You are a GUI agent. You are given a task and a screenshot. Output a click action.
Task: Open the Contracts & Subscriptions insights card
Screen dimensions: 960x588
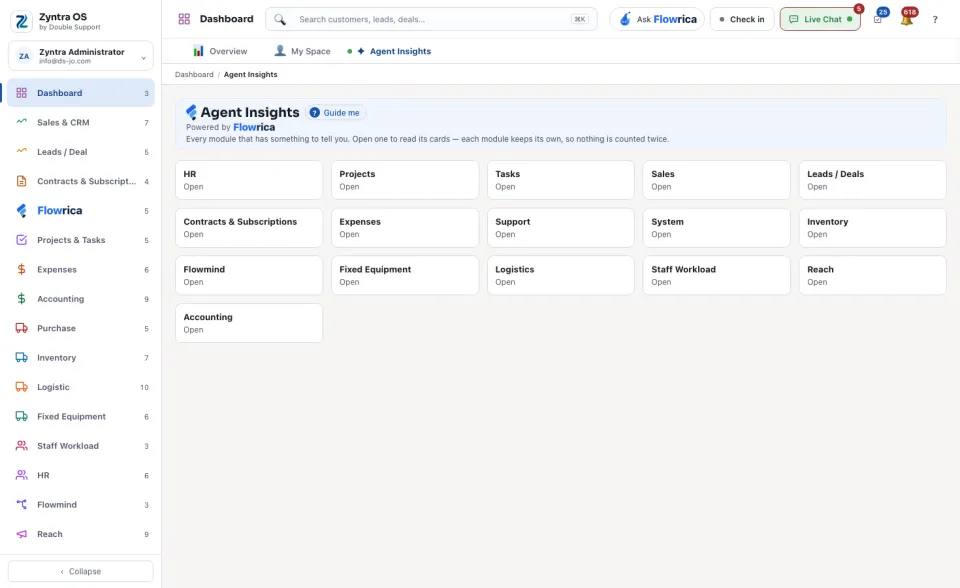249,228
